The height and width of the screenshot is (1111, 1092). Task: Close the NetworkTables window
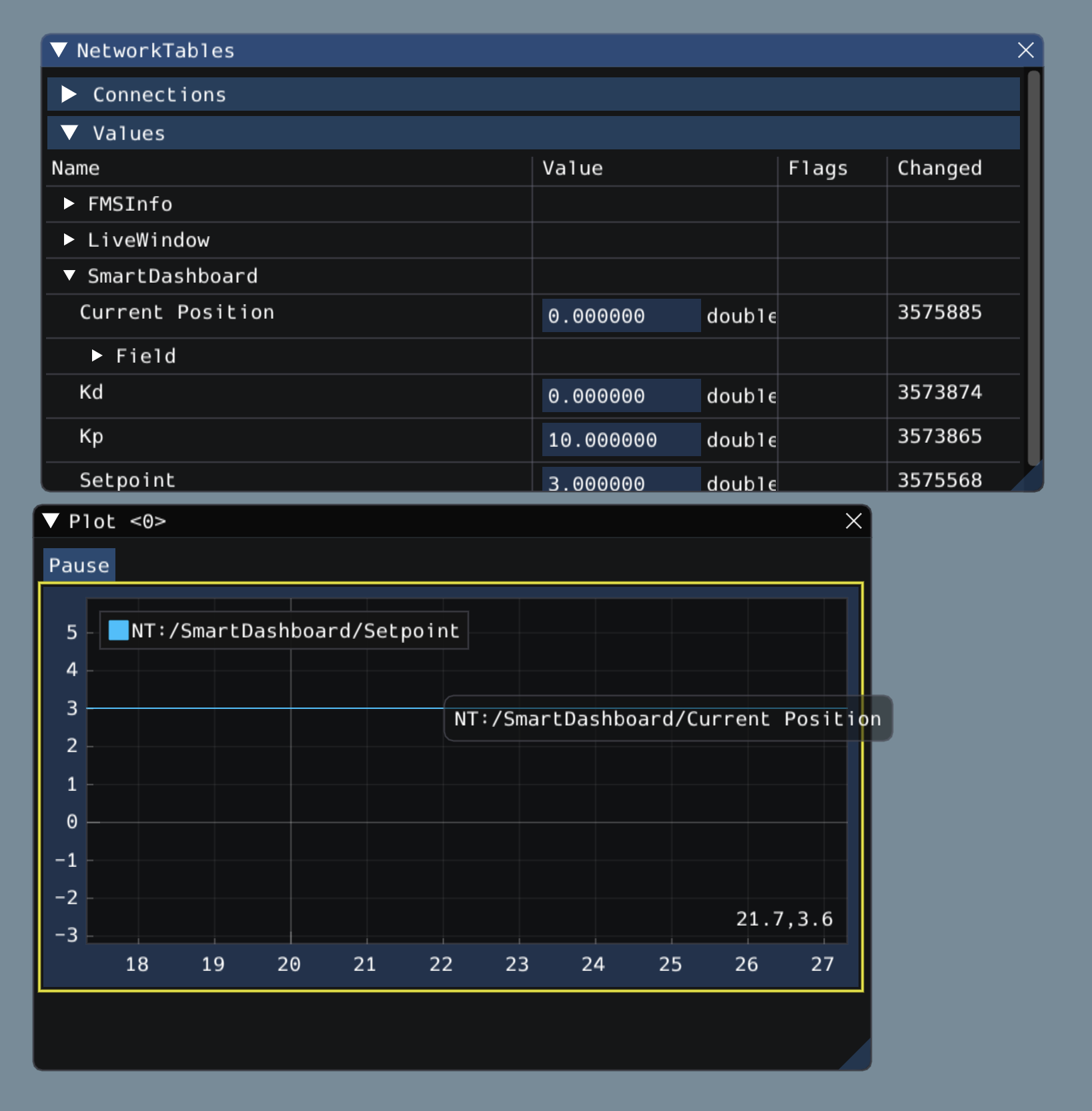pos(1025,51)
